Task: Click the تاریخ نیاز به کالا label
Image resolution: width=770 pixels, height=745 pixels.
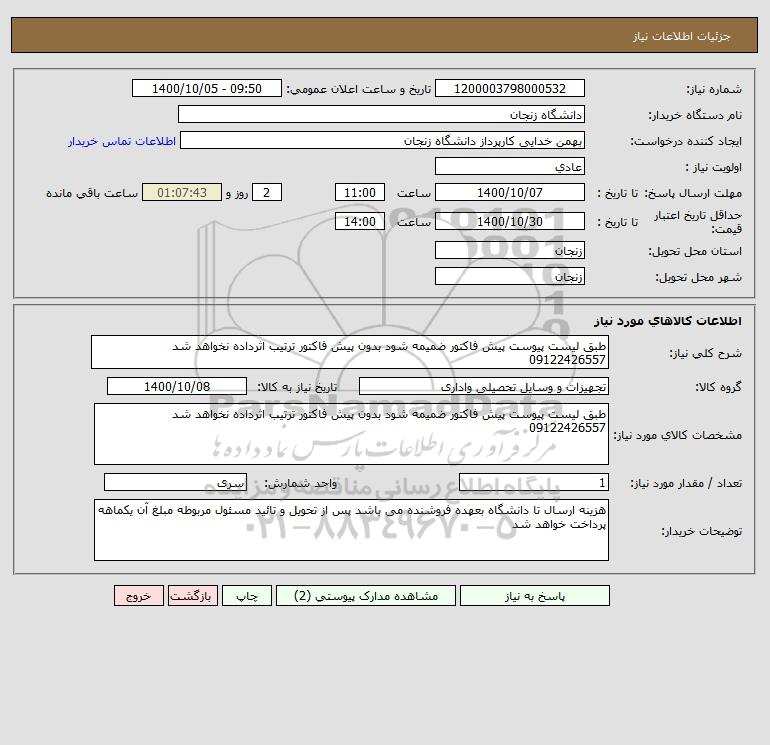Action: pyautogui.click(x=298, y=387)
